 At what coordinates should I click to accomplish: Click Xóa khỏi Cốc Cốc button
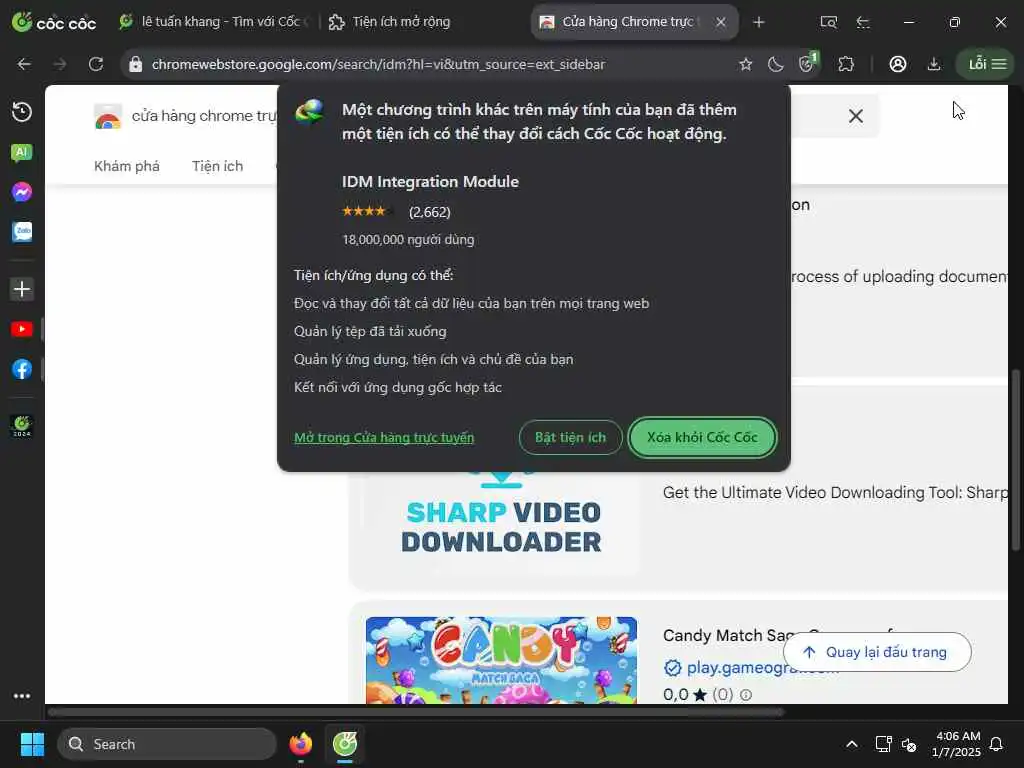pyautogui.click(x=702, y=438)
